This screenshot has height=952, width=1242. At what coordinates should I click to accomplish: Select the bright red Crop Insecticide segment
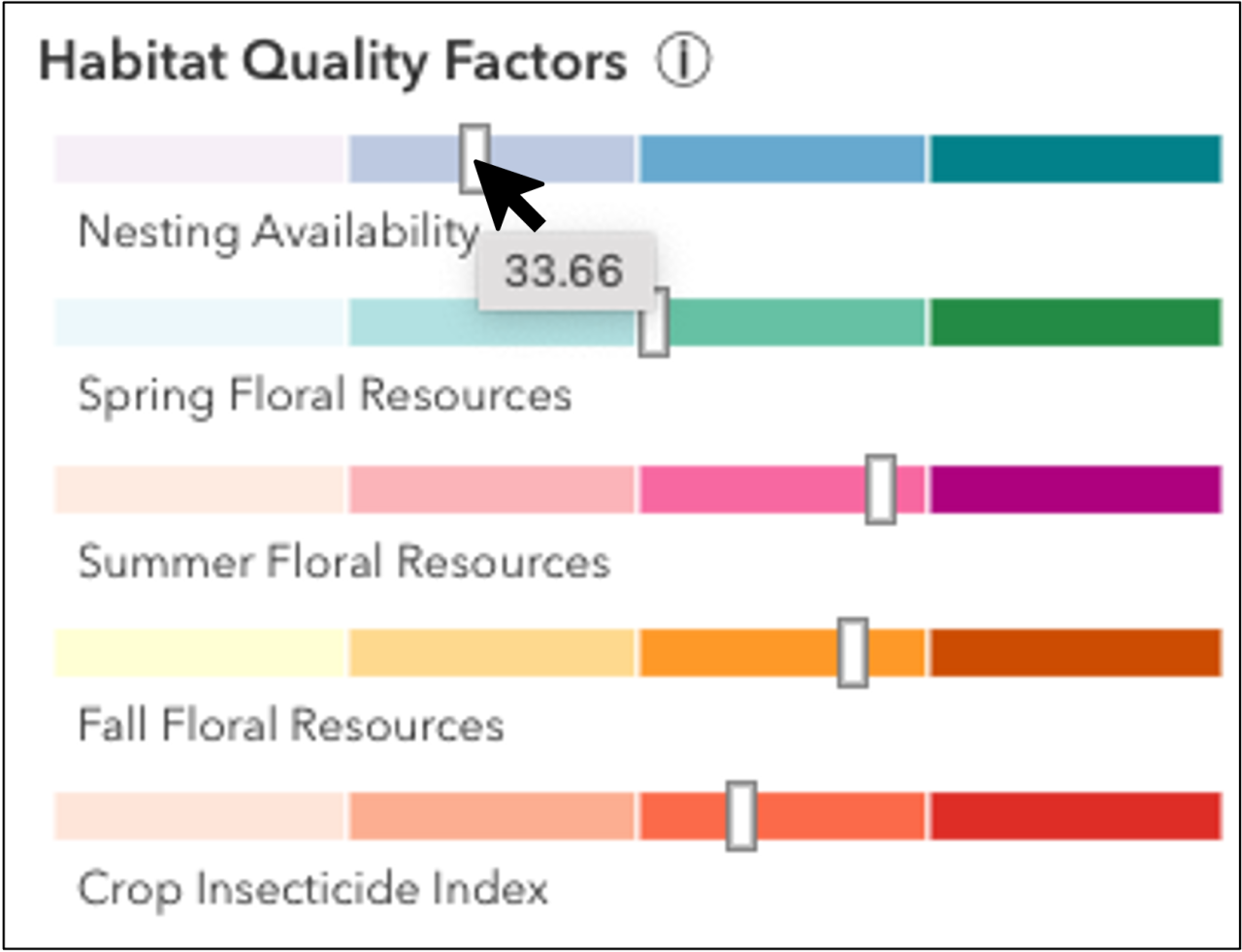(1076, 816)
